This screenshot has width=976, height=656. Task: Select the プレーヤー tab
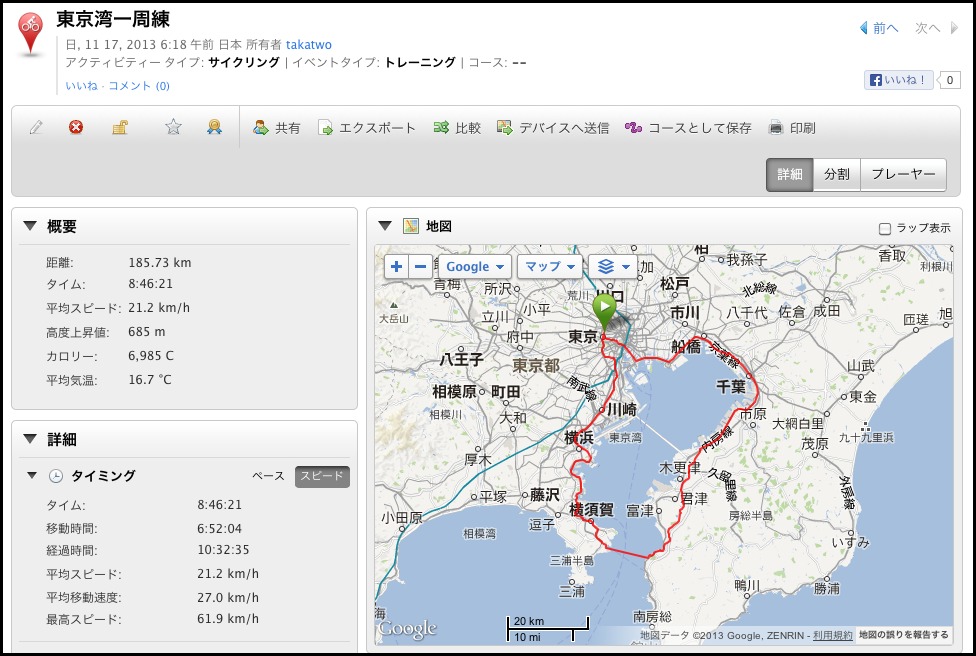pos(903,174)
